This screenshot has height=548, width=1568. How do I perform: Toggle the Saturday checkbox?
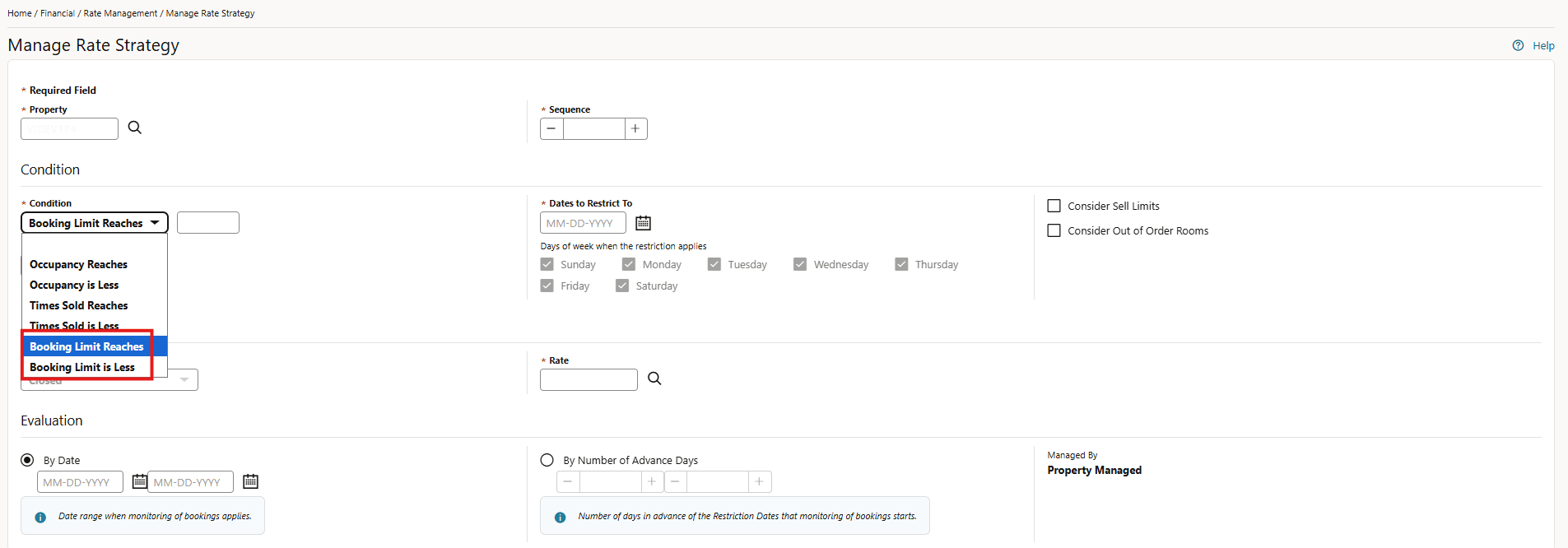point(622,286)
